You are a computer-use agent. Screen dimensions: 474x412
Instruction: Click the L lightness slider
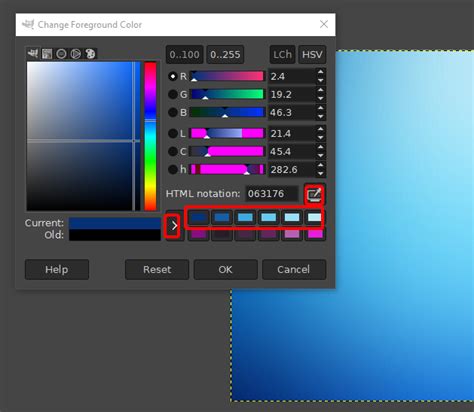tap(227, 134)
